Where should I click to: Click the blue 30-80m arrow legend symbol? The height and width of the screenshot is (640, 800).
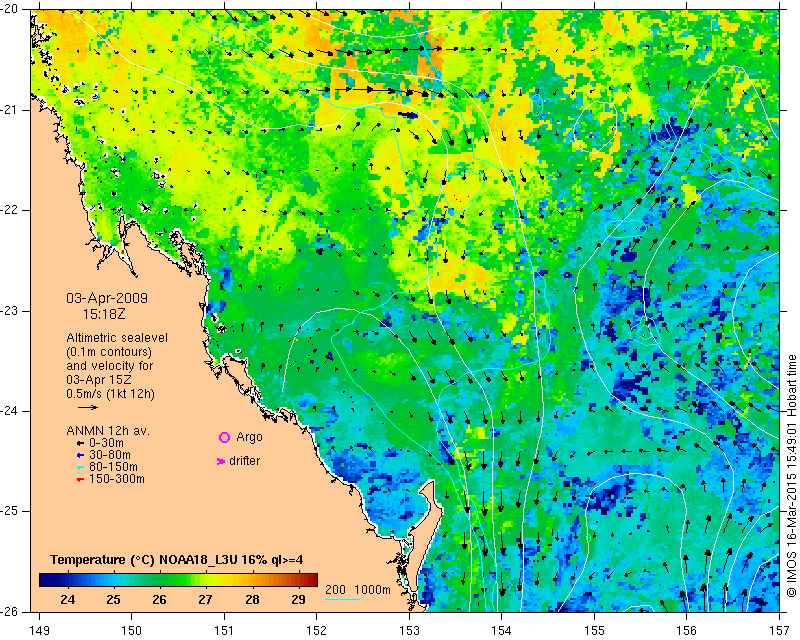click(80, 455)
